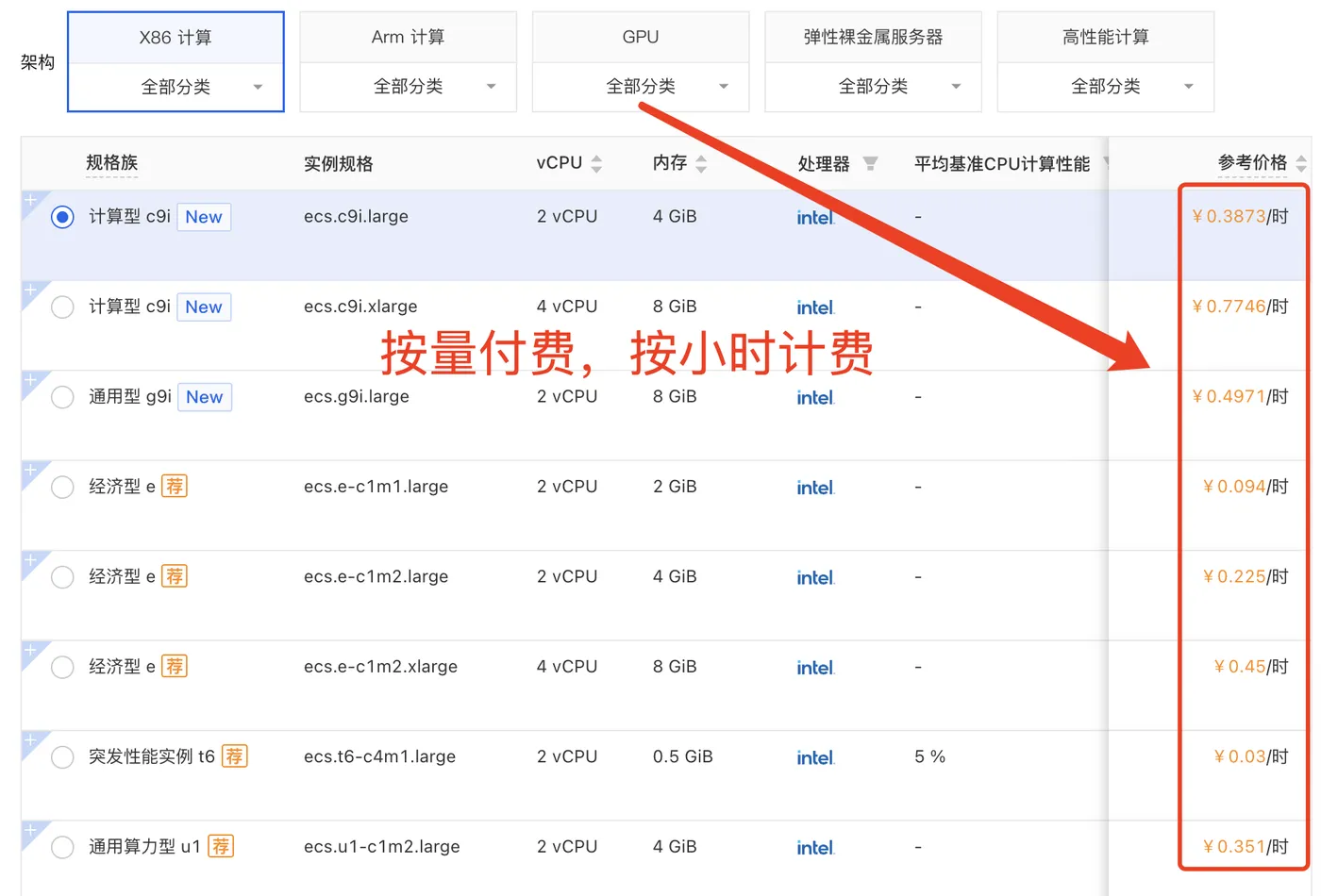Expand the plus corner of the ecs.e-c1m2.xlarge row

(30, 650)
